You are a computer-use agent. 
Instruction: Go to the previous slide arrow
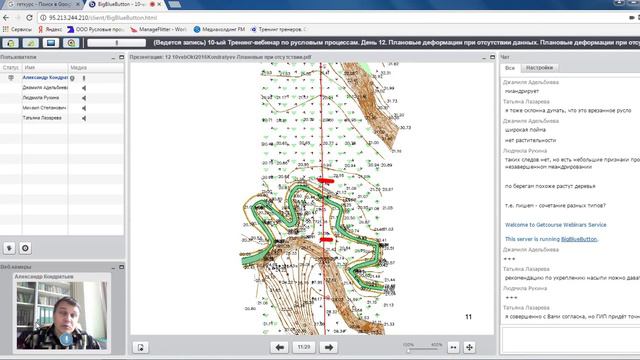coord(280,347)
